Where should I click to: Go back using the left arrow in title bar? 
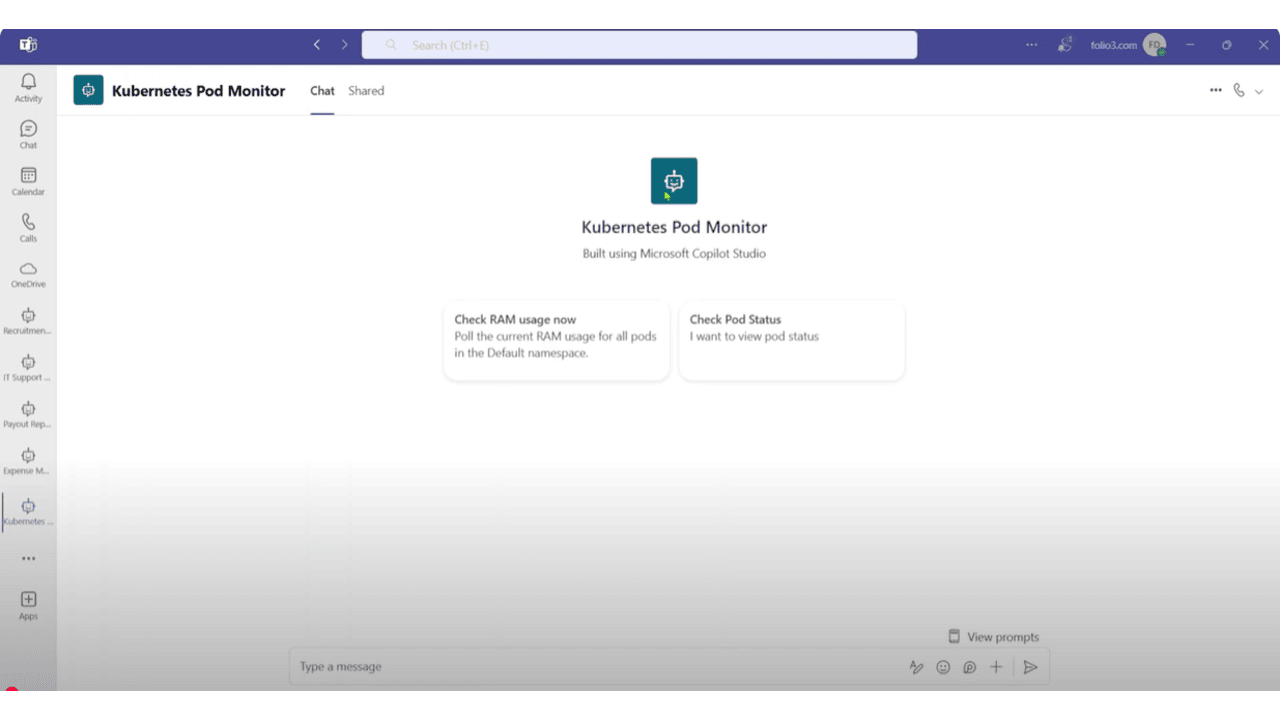tap(317, 45)
